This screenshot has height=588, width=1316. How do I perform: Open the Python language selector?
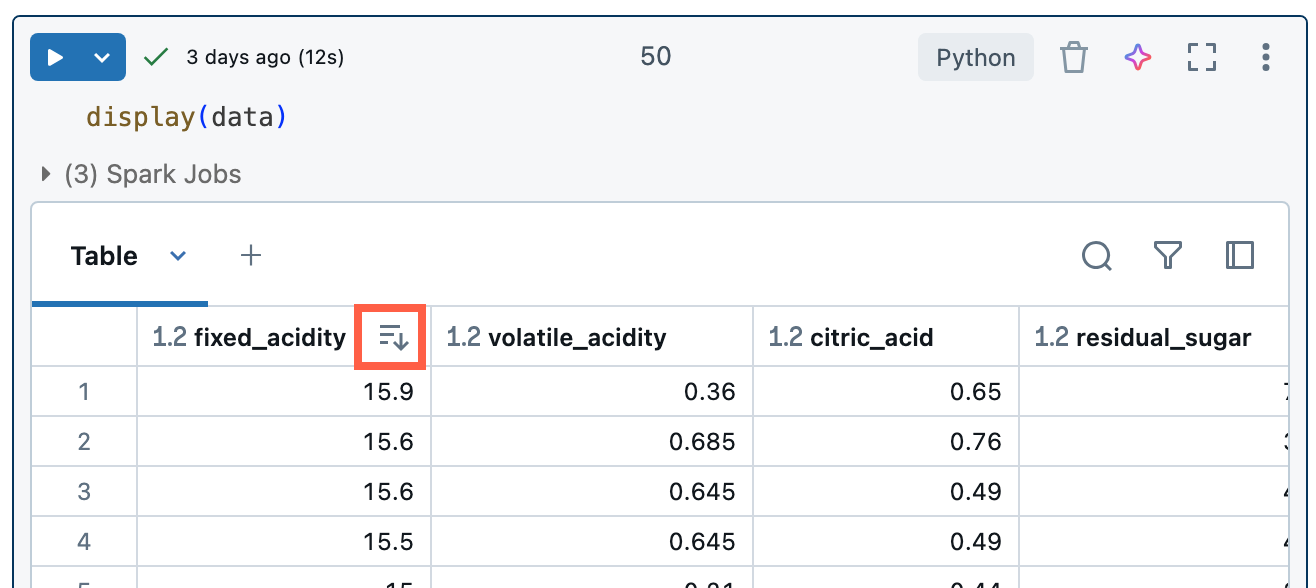[975, 57]
